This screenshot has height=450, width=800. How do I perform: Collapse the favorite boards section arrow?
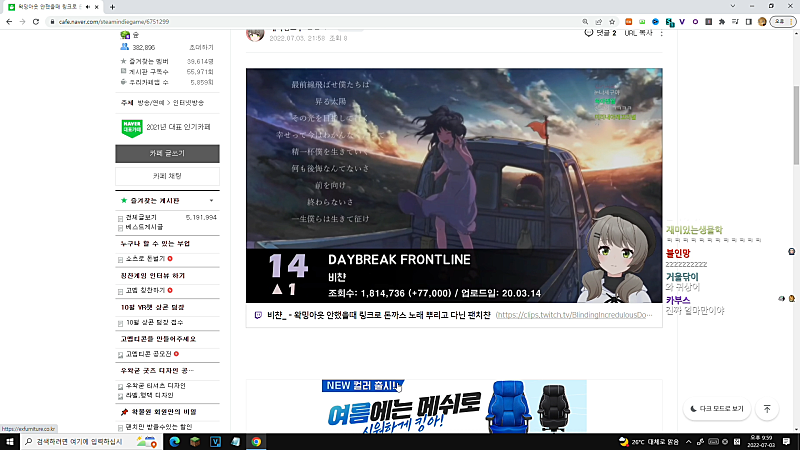[211, 201]
